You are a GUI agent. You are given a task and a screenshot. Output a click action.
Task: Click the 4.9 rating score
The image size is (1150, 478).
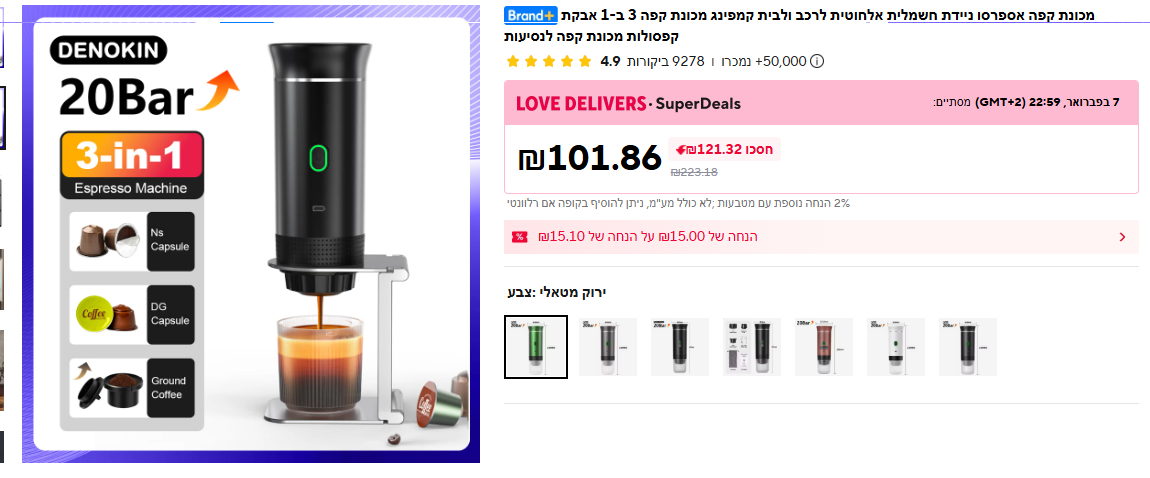[x=610, y=62]
